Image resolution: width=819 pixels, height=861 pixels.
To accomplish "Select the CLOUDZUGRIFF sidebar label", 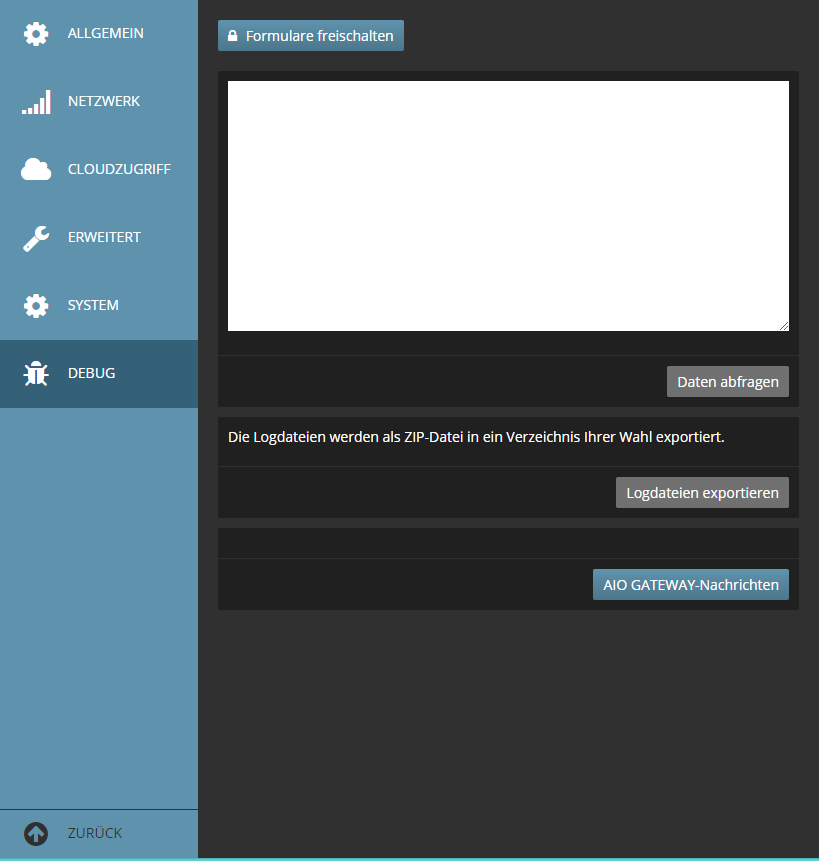I will coord(119,170).
